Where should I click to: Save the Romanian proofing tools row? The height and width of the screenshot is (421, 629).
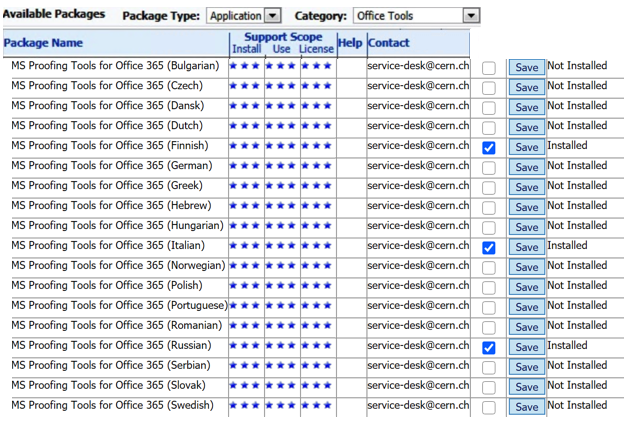(x=527, y=327)
